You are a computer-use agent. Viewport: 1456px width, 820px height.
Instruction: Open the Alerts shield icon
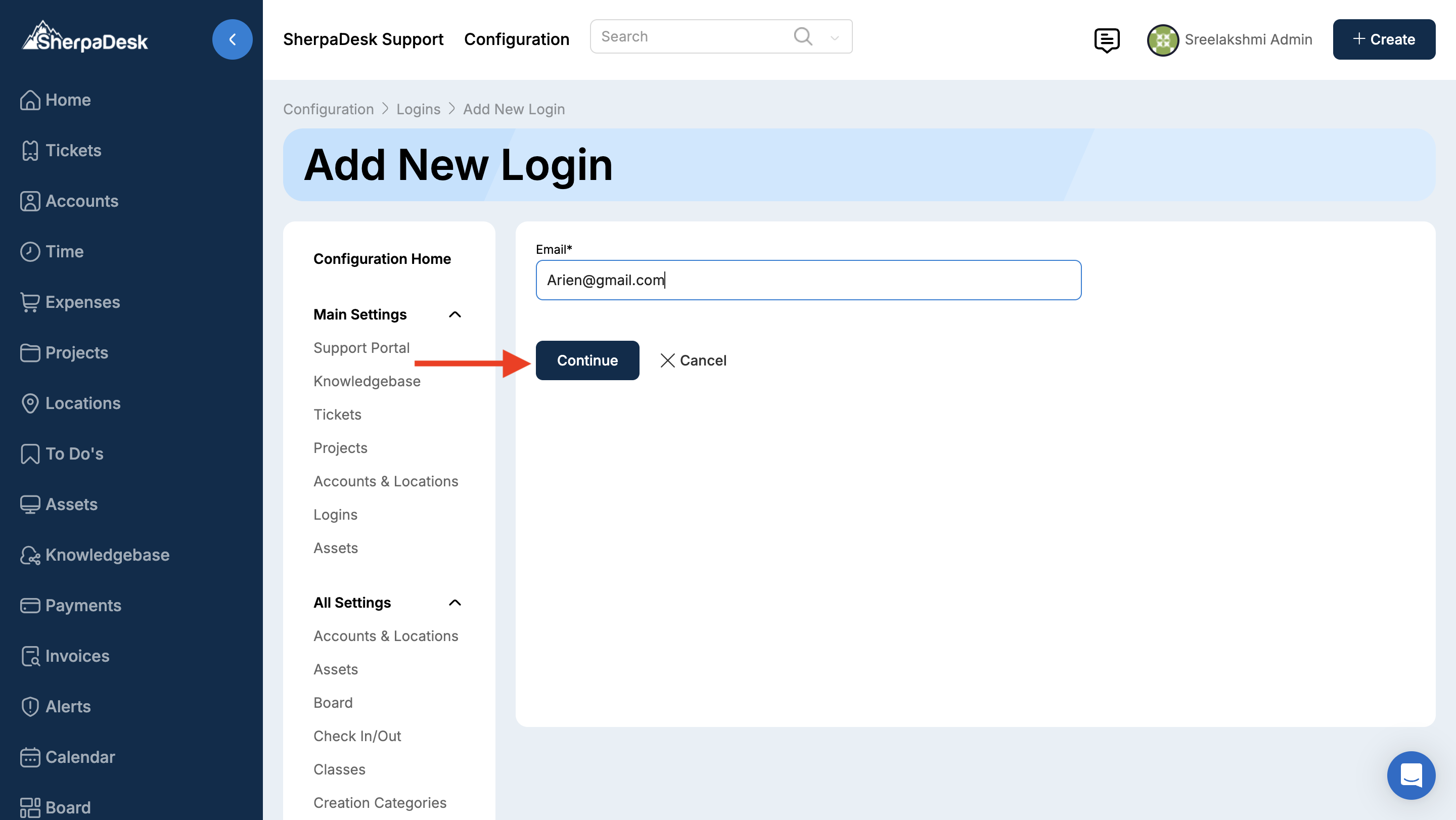(x=30, y=706)
